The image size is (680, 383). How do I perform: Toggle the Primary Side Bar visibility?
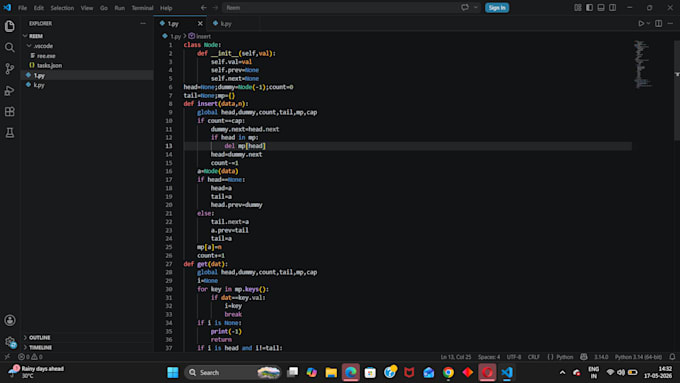point(589,7)
